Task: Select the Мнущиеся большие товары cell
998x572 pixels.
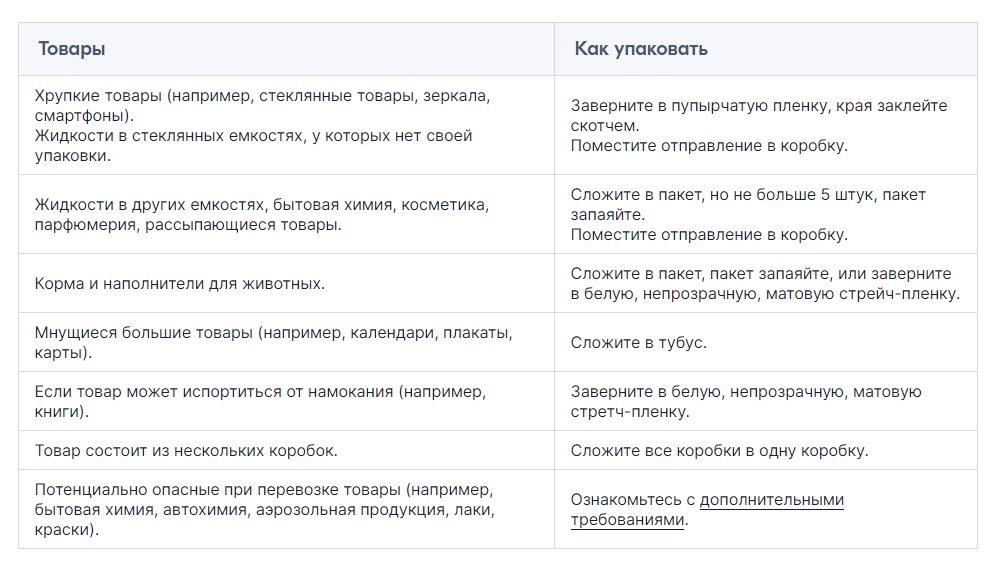Action: pyautogui.click(x=286, y=342)
